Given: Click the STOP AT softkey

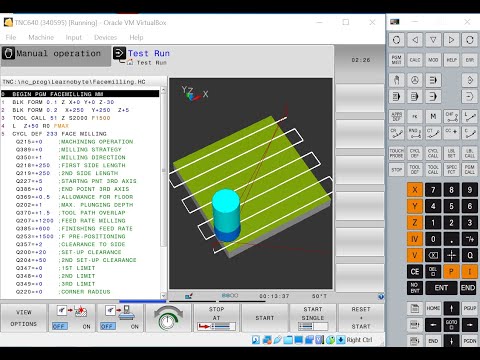Looking at the screenshot, I should click(x=216, y=318).
